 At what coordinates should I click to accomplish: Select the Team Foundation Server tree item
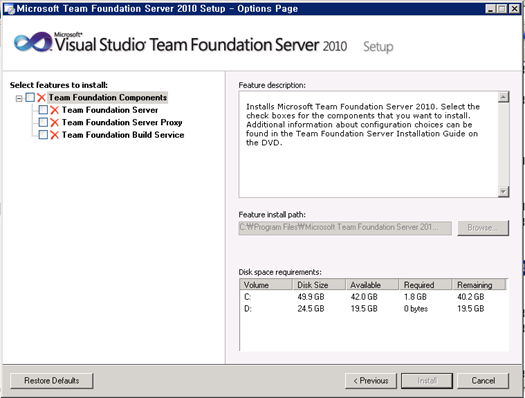coord(110,110)
